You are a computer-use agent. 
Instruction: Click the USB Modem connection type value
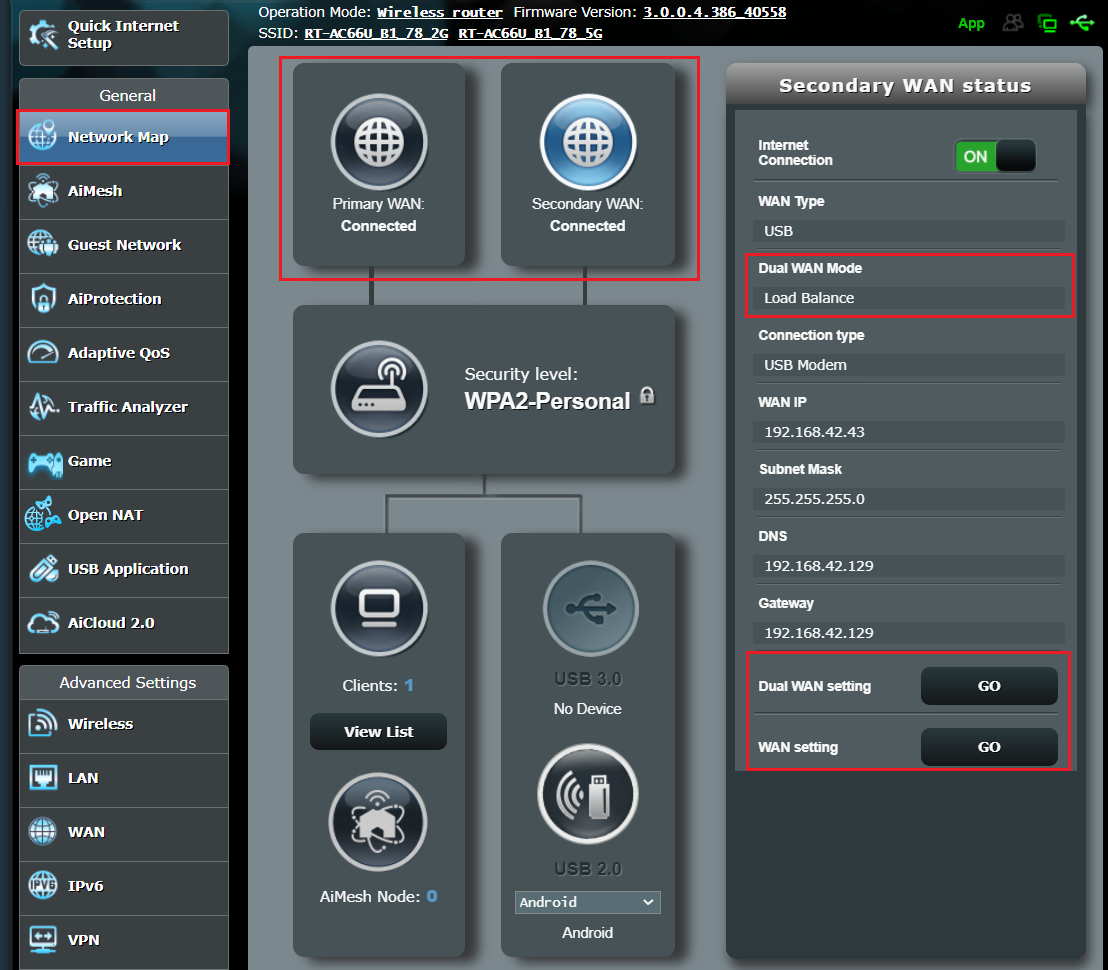tap(909, 365)
